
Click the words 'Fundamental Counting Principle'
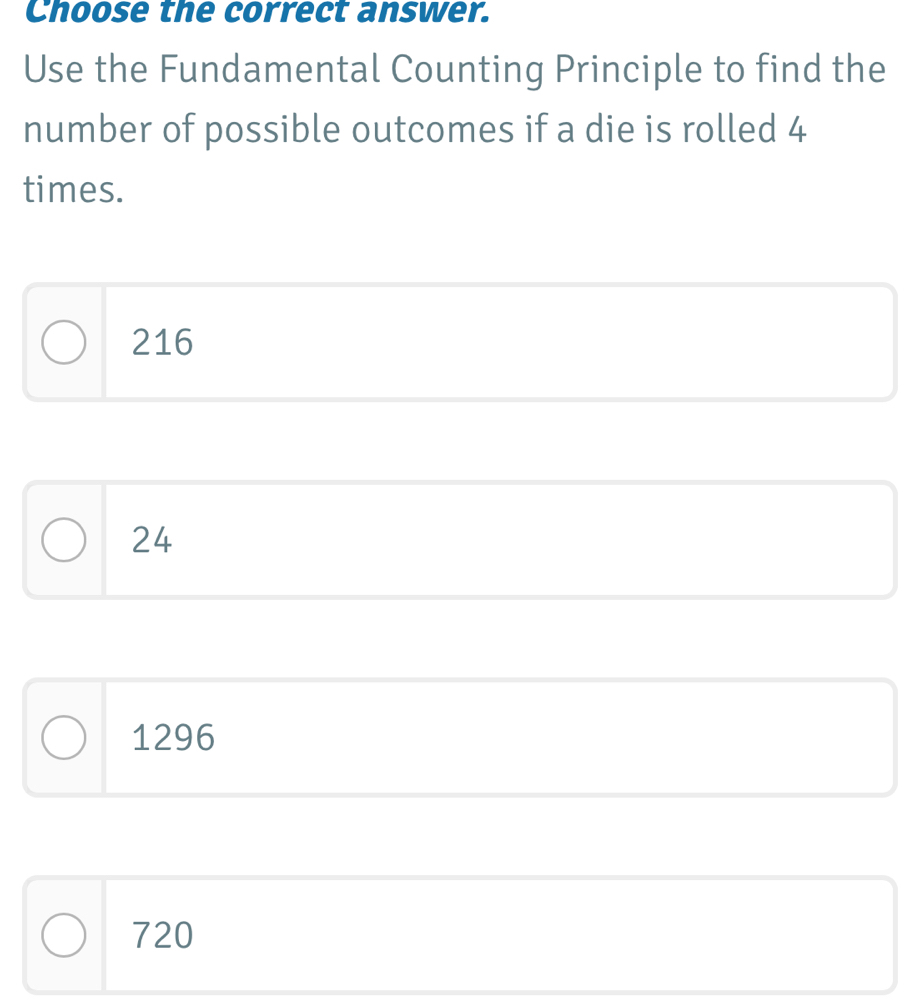coord(373,70)
